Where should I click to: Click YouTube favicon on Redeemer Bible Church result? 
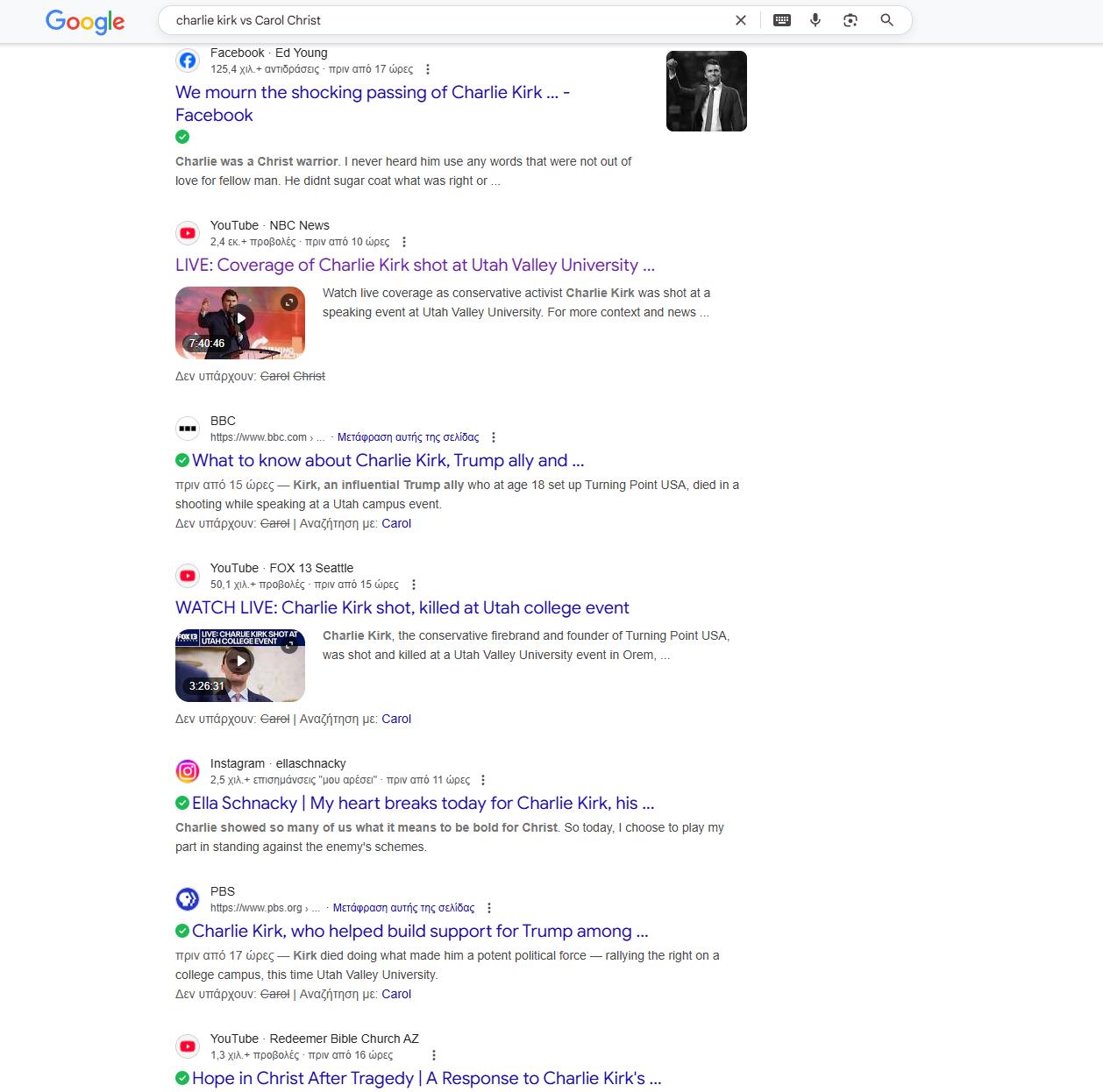[x=188, y=1046]
